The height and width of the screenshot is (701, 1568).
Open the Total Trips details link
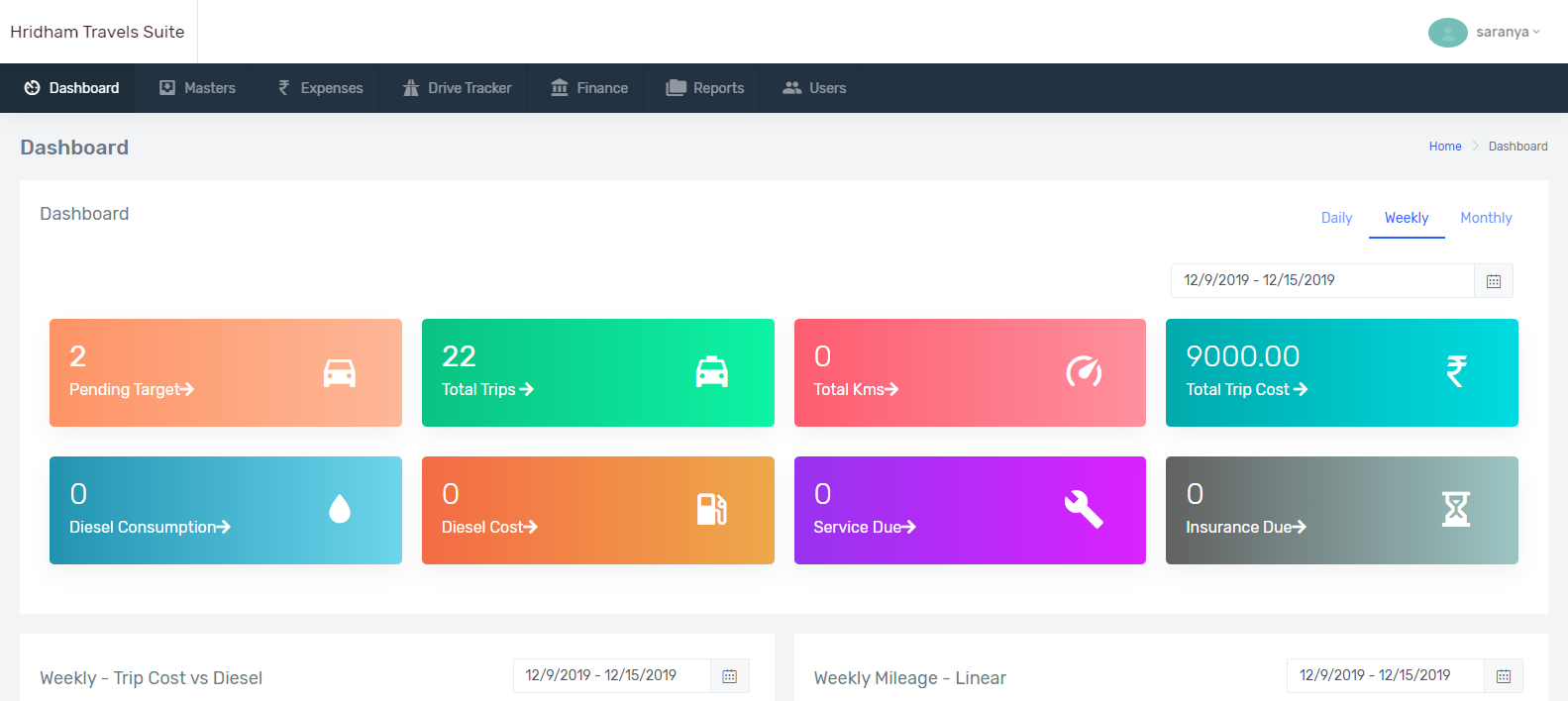point(487,390)
